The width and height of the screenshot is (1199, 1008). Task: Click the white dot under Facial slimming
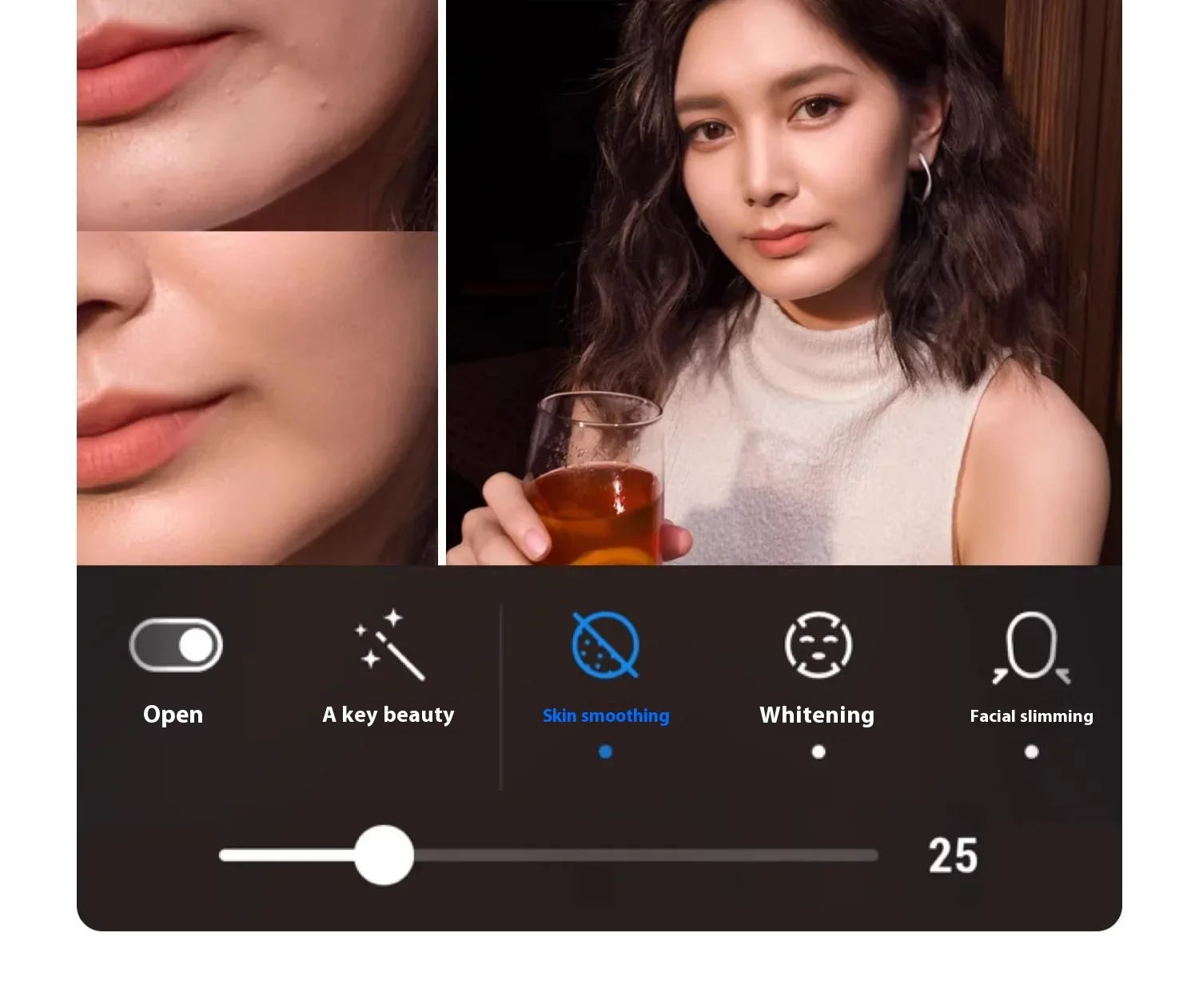1031,751
